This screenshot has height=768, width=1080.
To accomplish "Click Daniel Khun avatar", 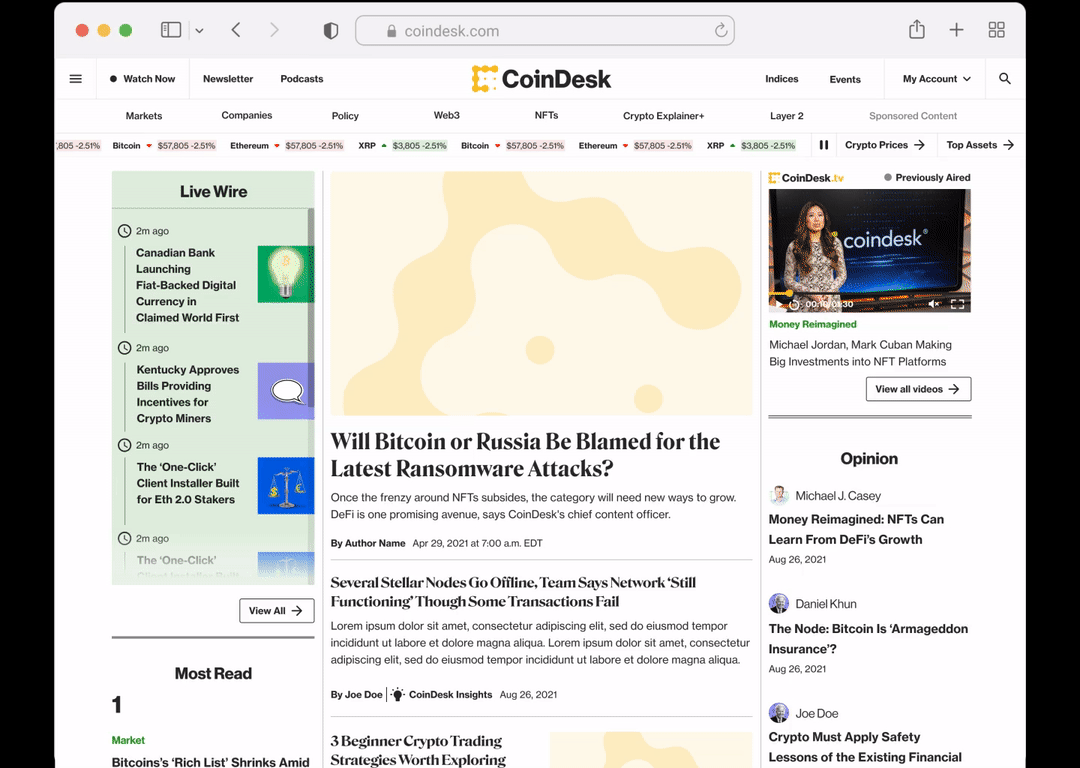I will pyautogui.click(x=779, y=603).
